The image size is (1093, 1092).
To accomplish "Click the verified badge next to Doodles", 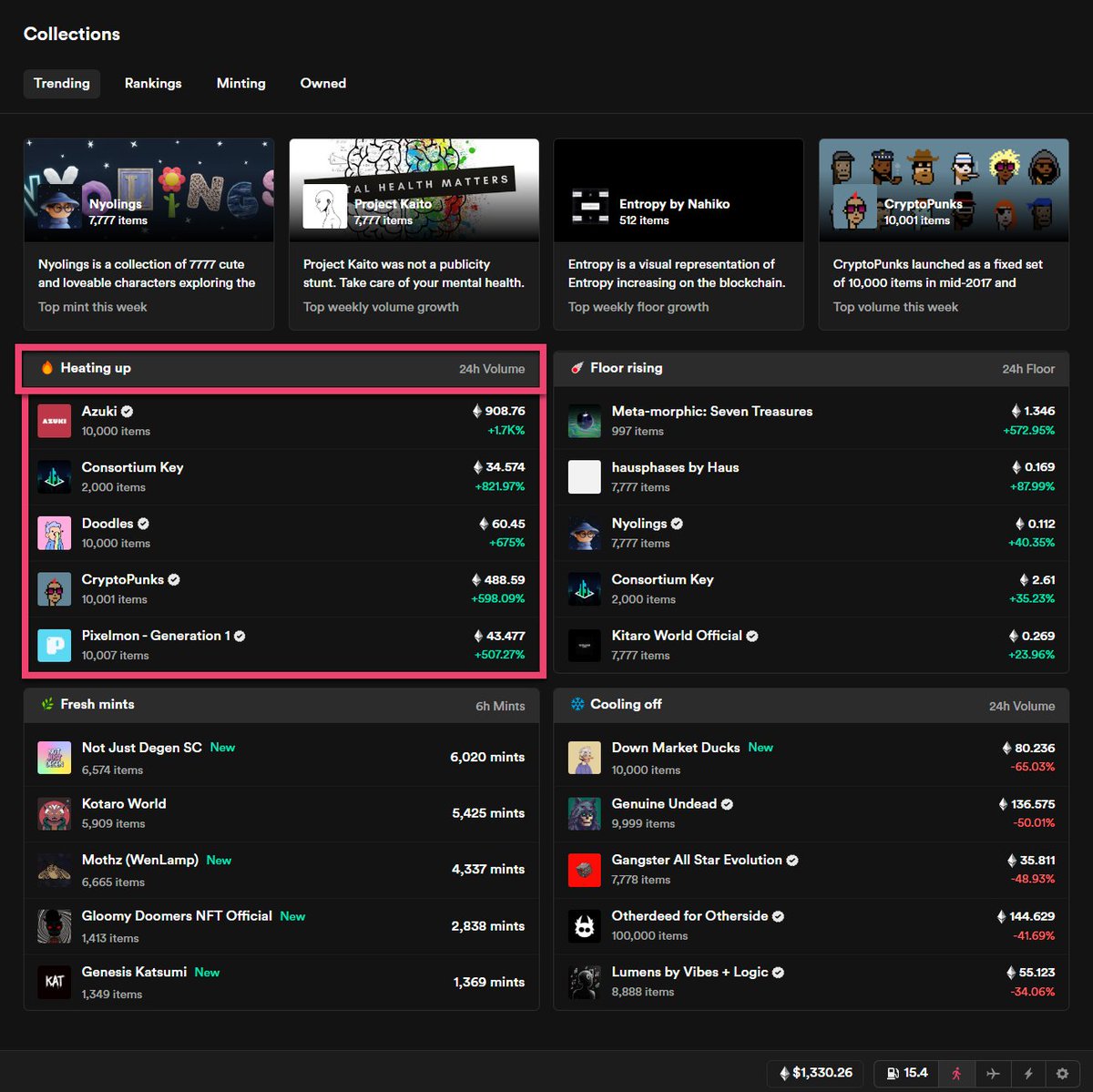I will 144,524.
